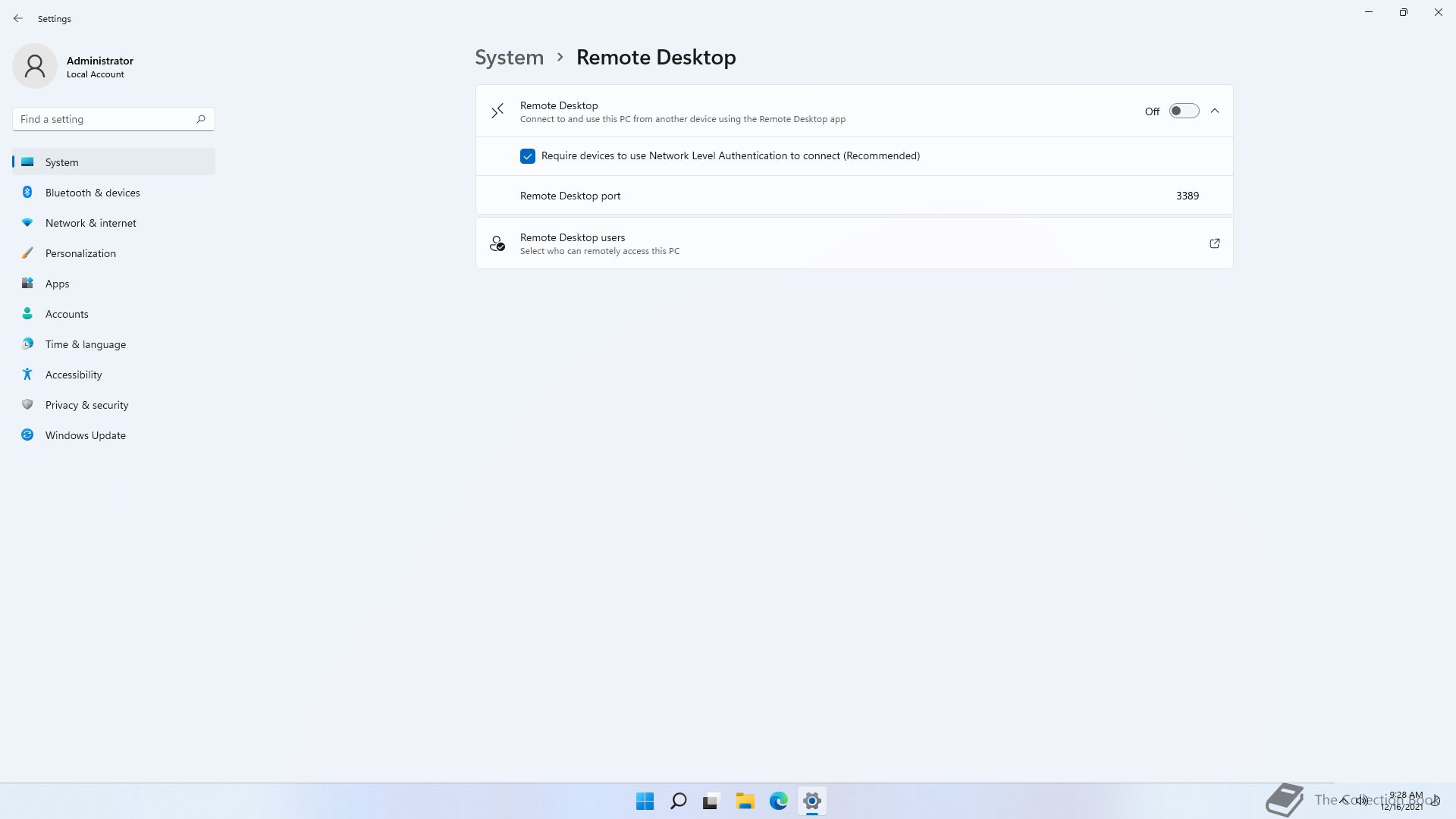This screenshot has height=819, width=1456.
Task: Toggle the Remote Desktop switch on
Action: click(1183, 111)
